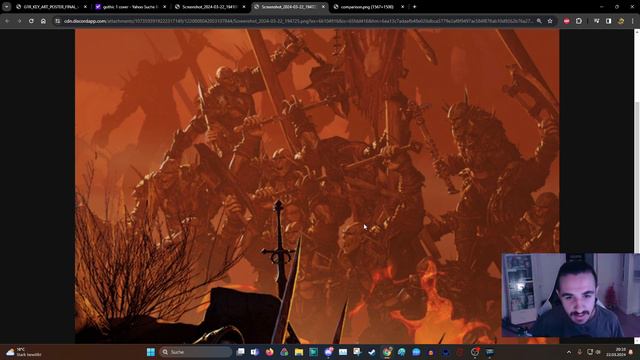Close the active Screenshot tab
This screenshot has width=640, height=360.
(x=323, y=7)
